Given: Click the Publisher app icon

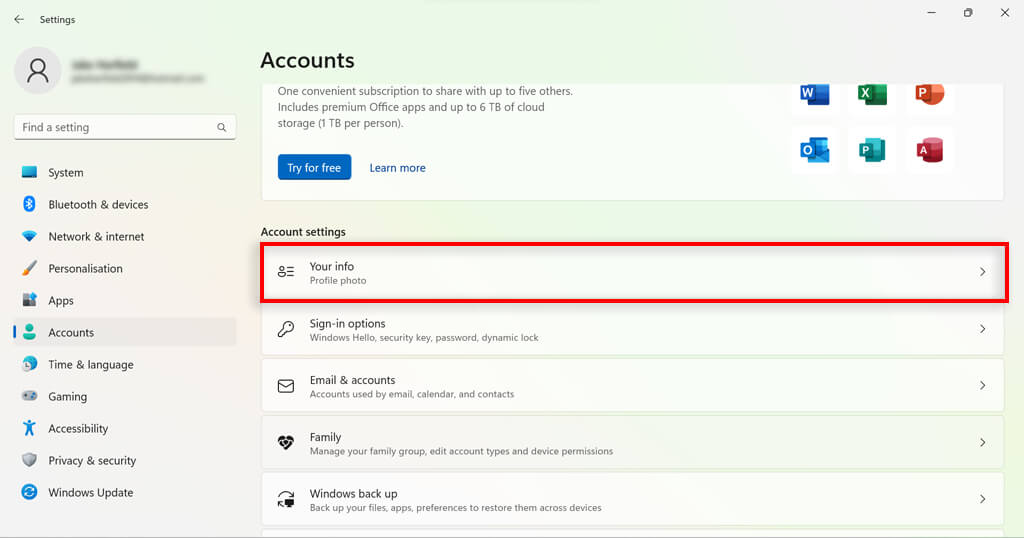Looking at the screenshot, I should 872,150.
